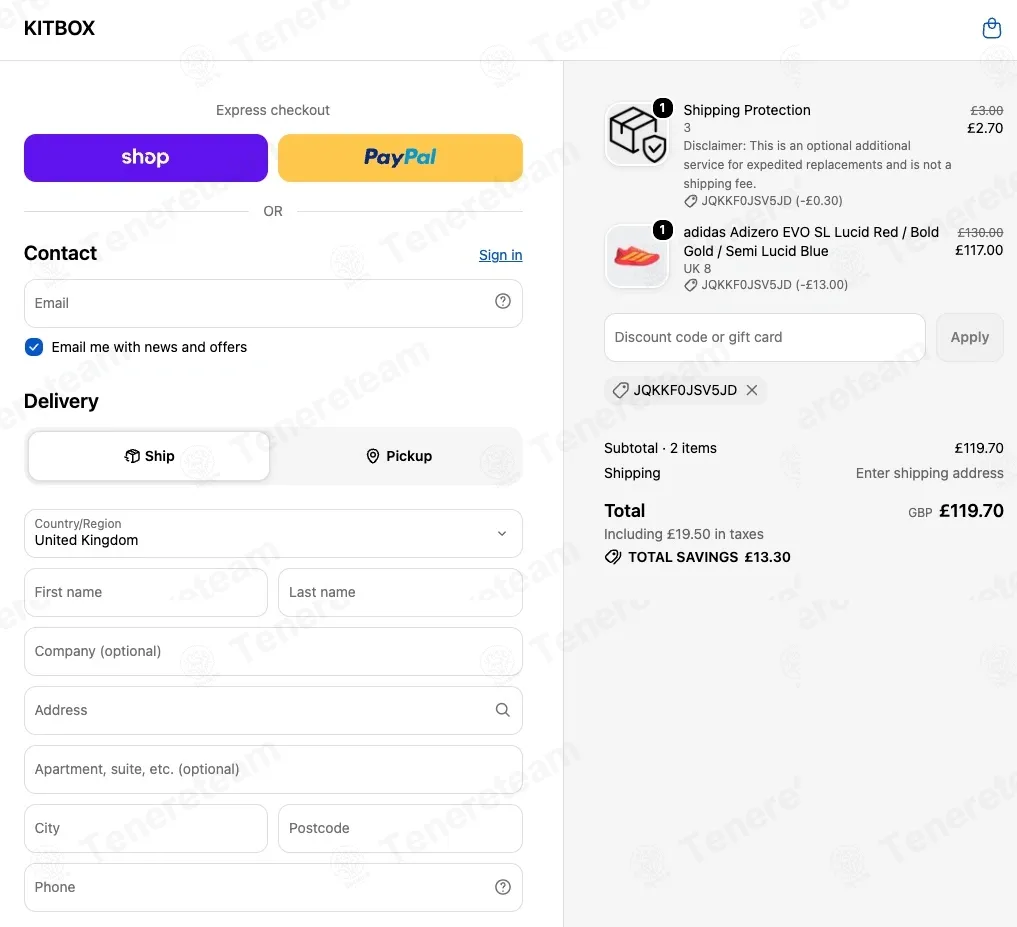The height and width of the screenshot is (927, 1017).
Task: Click the adidas Adizero shoe thumbnail
Action: [x=636, y=256]
